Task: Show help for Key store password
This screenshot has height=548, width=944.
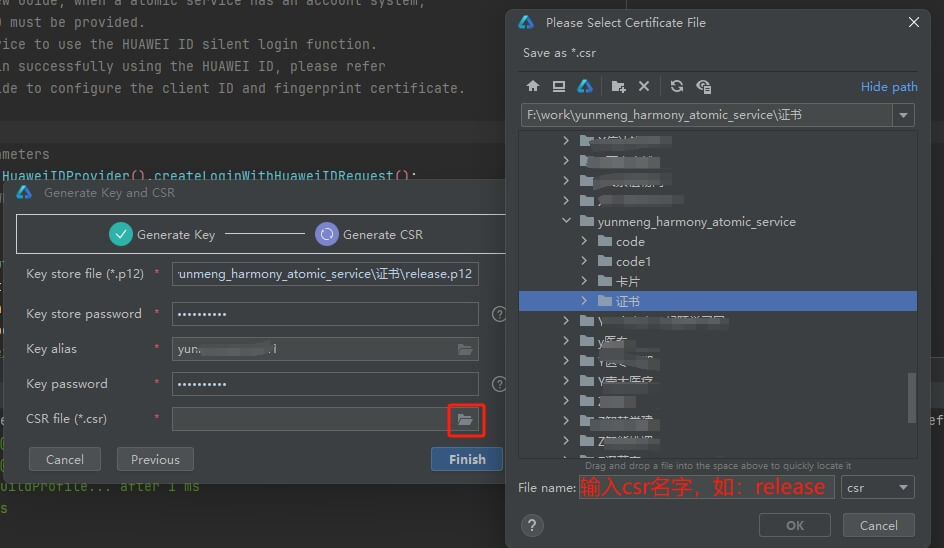Action: (x=498, y=314)
